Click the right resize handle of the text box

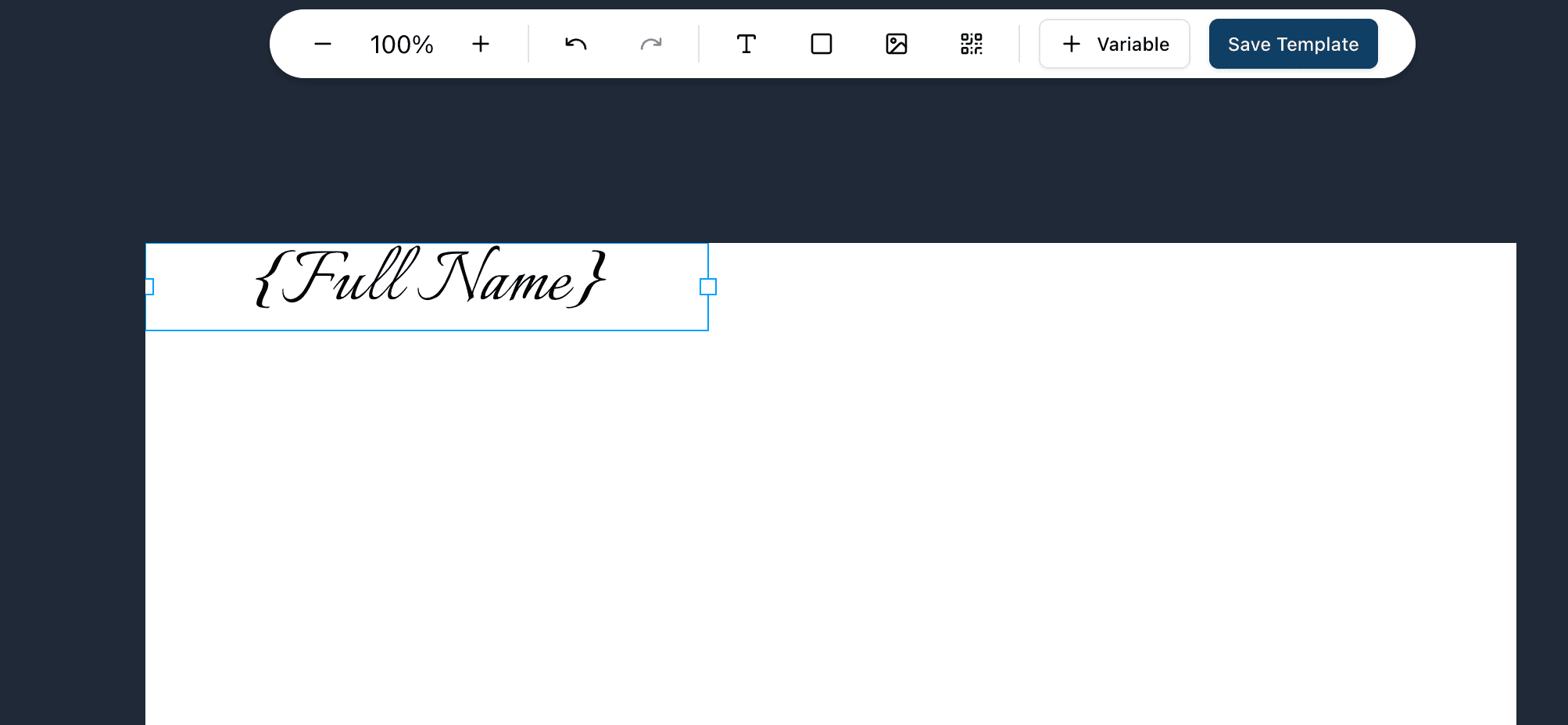tap(709, 287)
